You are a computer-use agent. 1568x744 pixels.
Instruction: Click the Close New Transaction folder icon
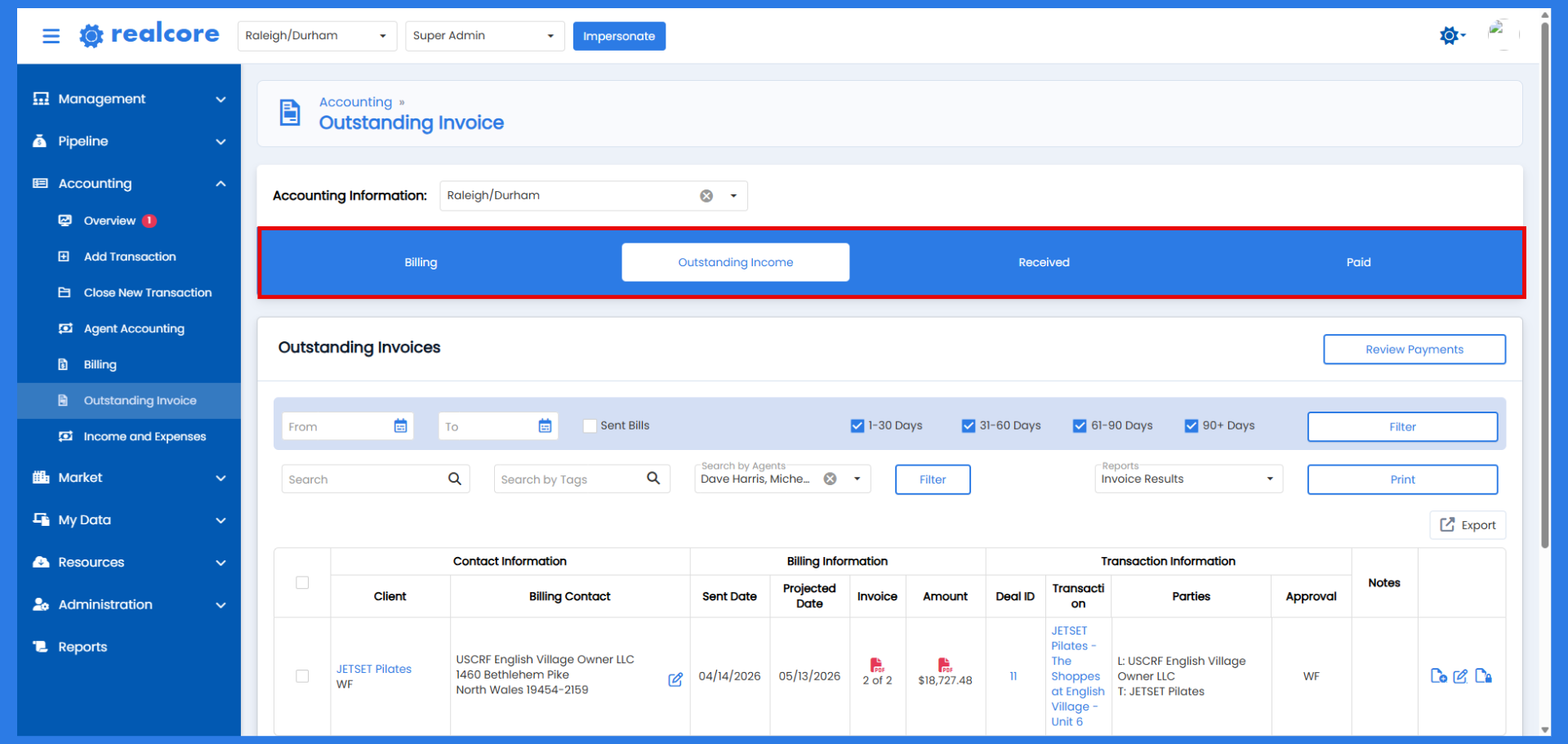64,292
